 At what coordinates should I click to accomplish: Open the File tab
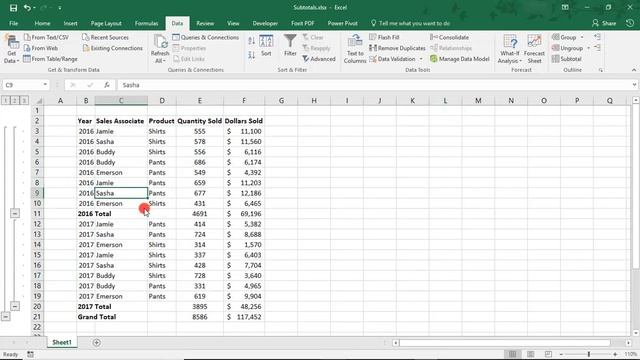(13, 23)
